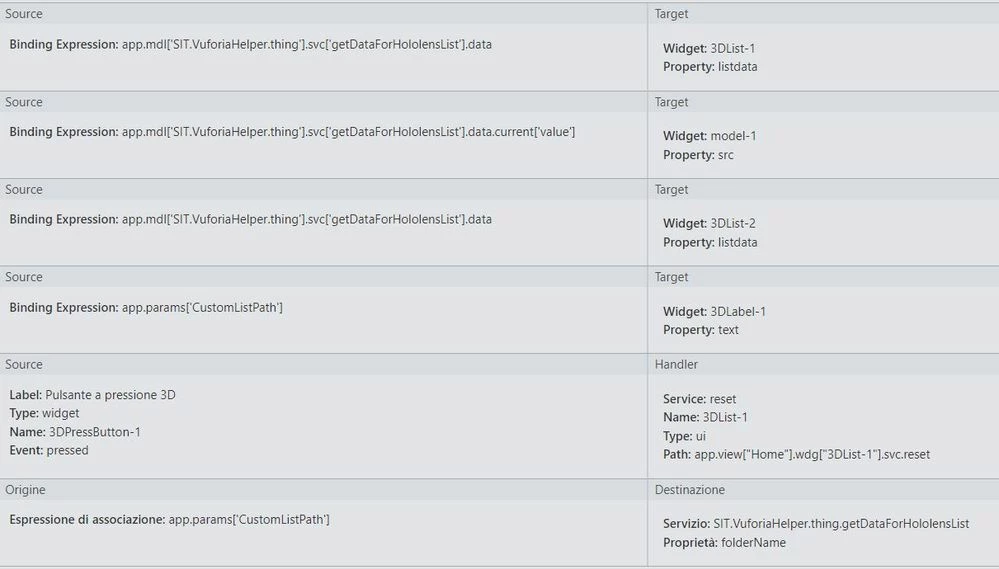This screenshot has width=999, height=569.
Task: Click the 'Widget: 3DList-1' target text
Action: (x=708, y=48)
